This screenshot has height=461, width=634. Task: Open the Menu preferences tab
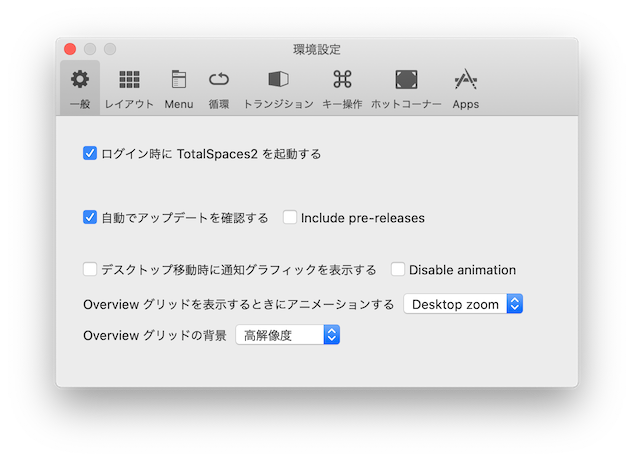(179, 88)
